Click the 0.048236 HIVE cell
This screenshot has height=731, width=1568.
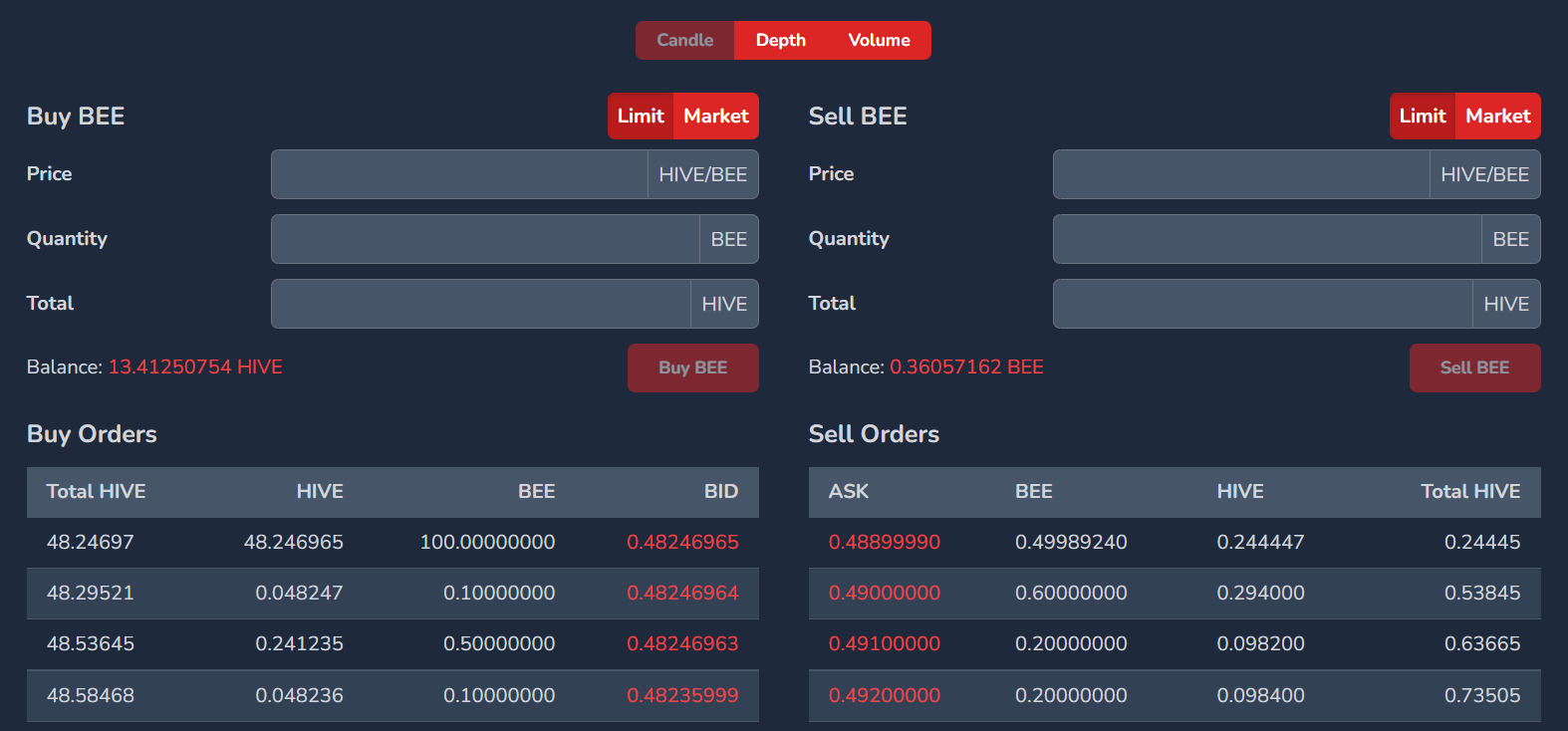(x=300, y=696)
